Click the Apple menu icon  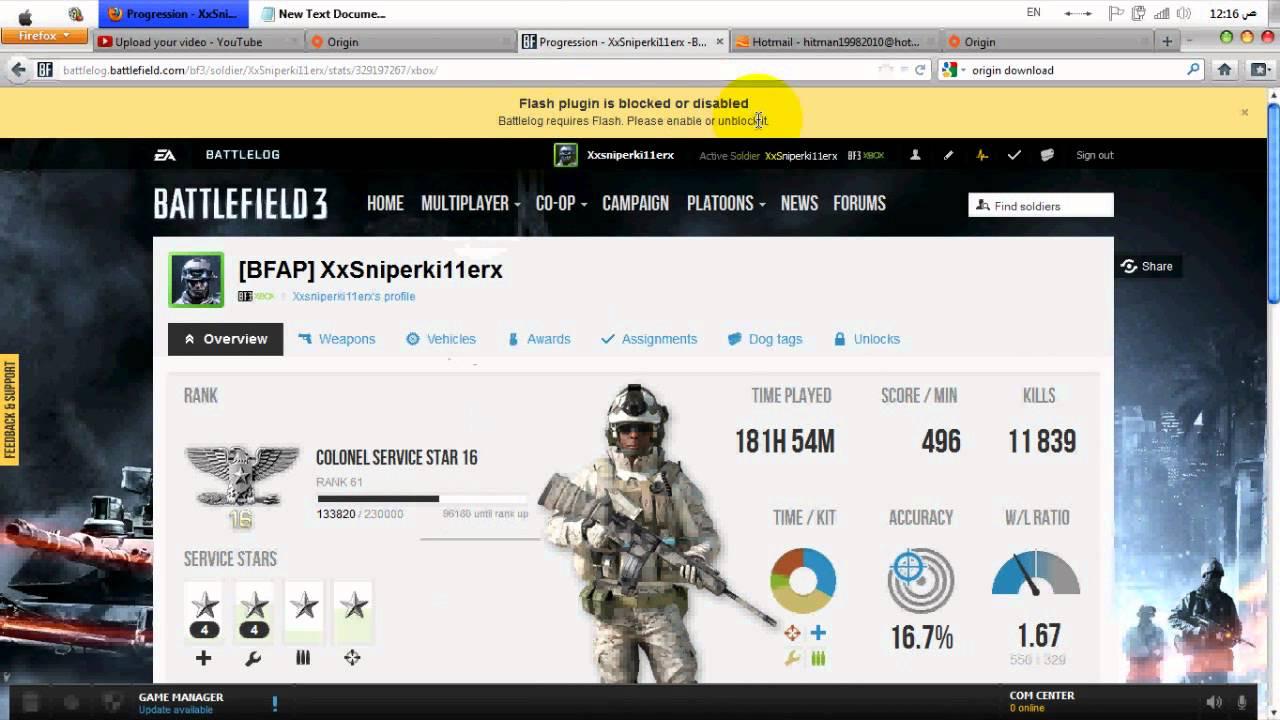pyautogui.click(x=25, y=15)
